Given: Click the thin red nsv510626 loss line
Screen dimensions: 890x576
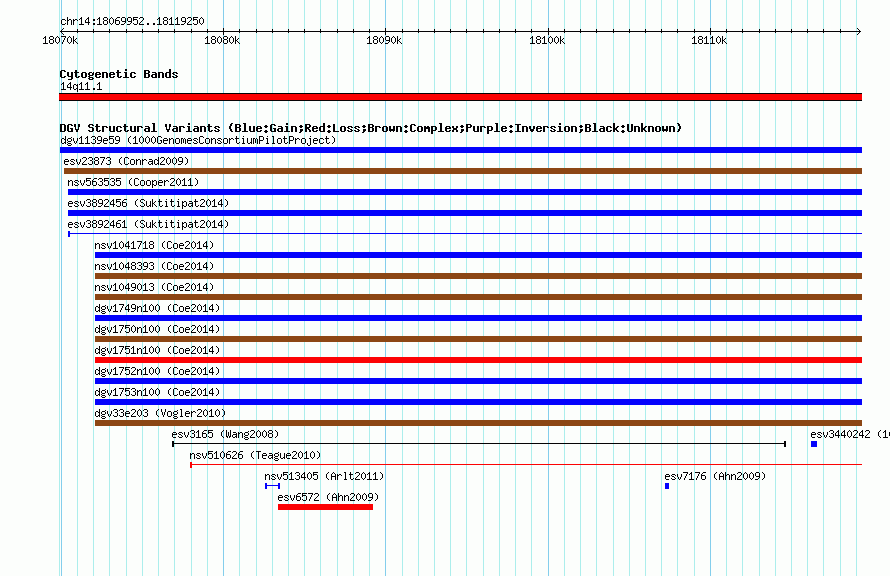Looking at the screenshot, I should [x=526, y=465].
